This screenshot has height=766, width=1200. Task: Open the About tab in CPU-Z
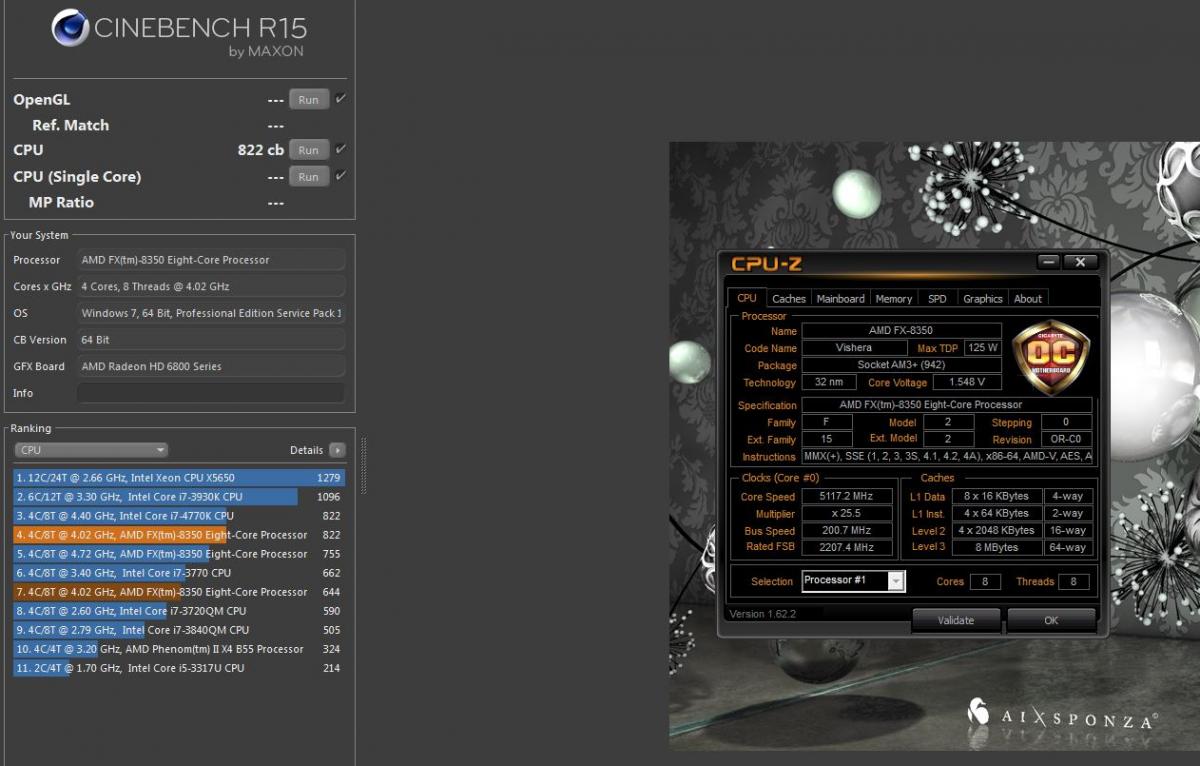pyautogui.click(x=1028, y=299)
